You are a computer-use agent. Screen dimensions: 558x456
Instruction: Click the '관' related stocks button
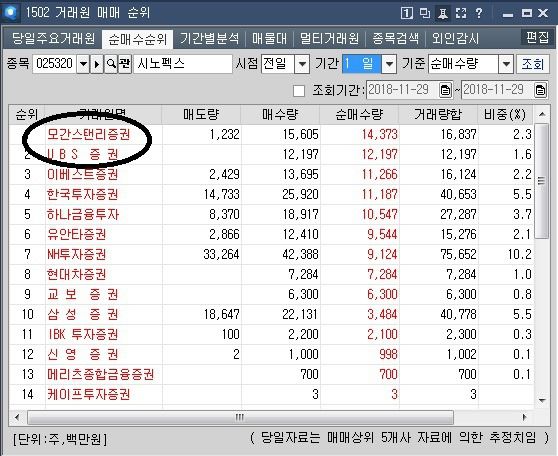pyautogui.click(x=125, y=64)
